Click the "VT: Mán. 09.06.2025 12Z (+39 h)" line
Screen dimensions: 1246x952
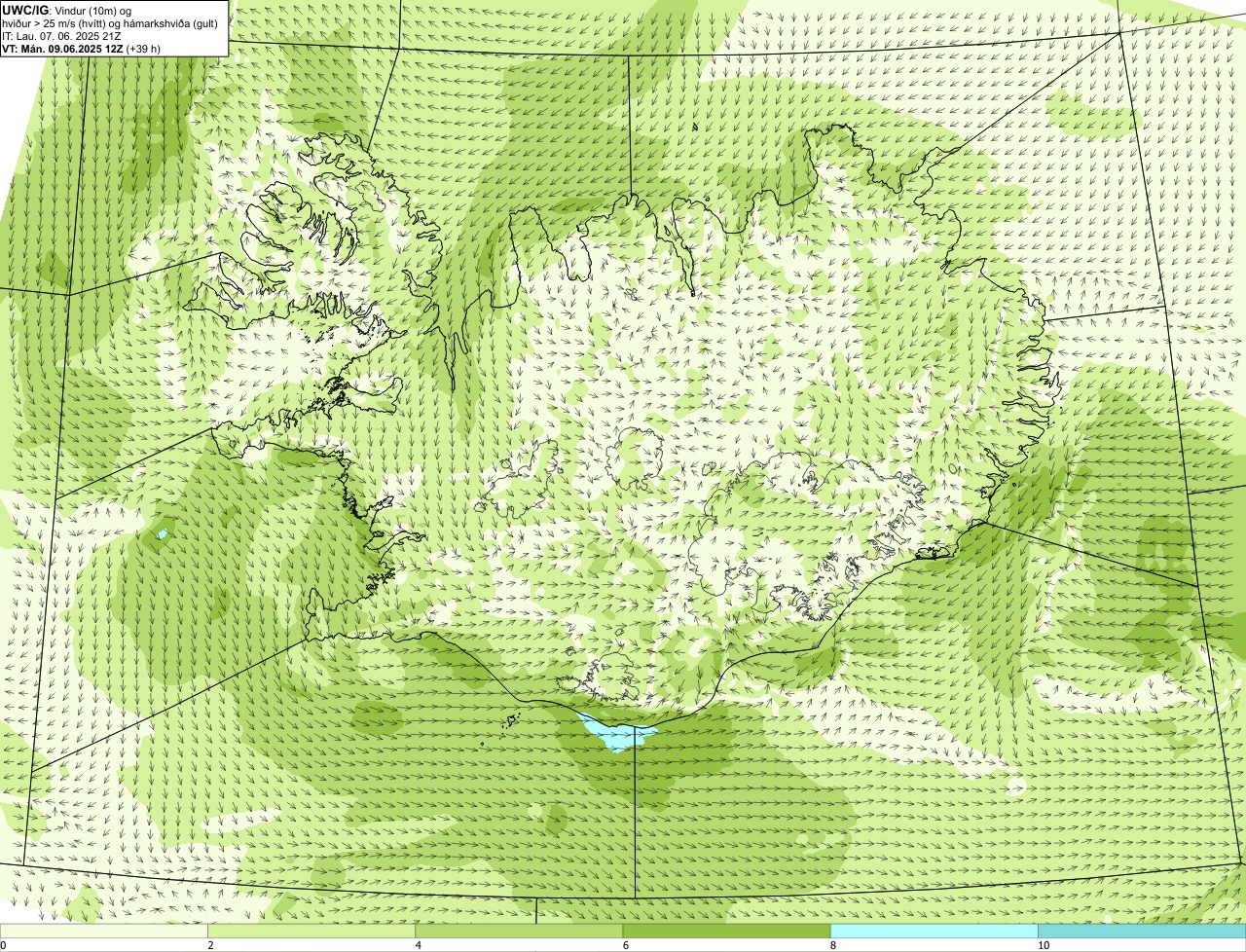(x=82, y=49)
